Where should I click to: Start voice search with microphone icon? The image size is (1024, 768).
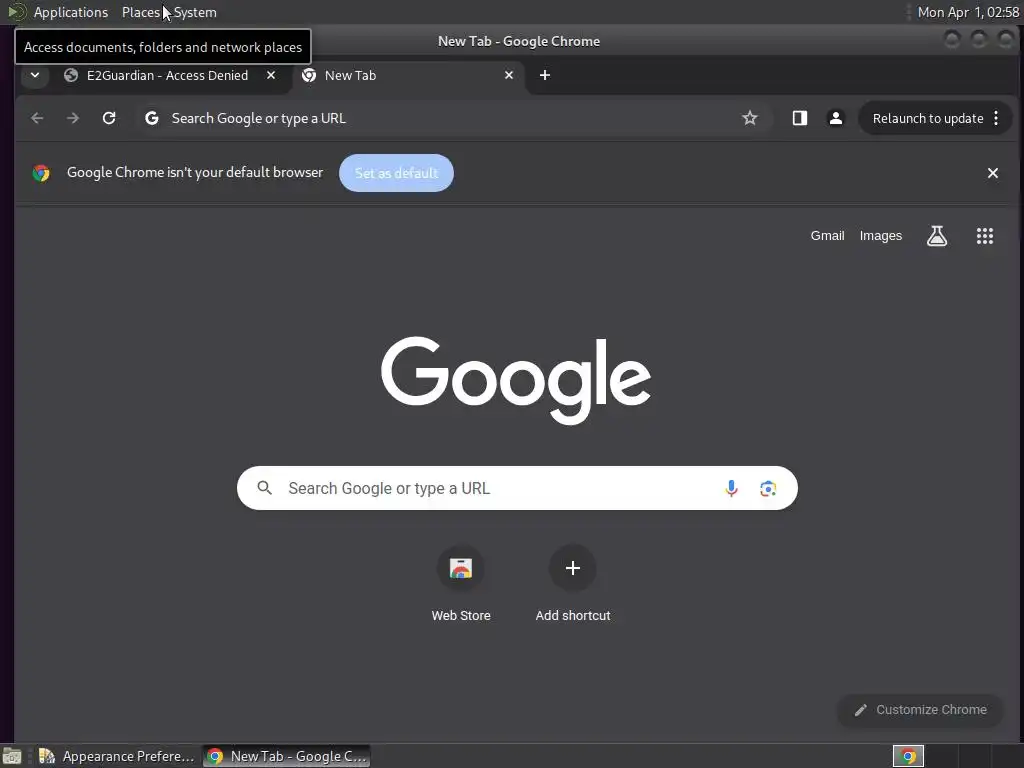point(731,488)
